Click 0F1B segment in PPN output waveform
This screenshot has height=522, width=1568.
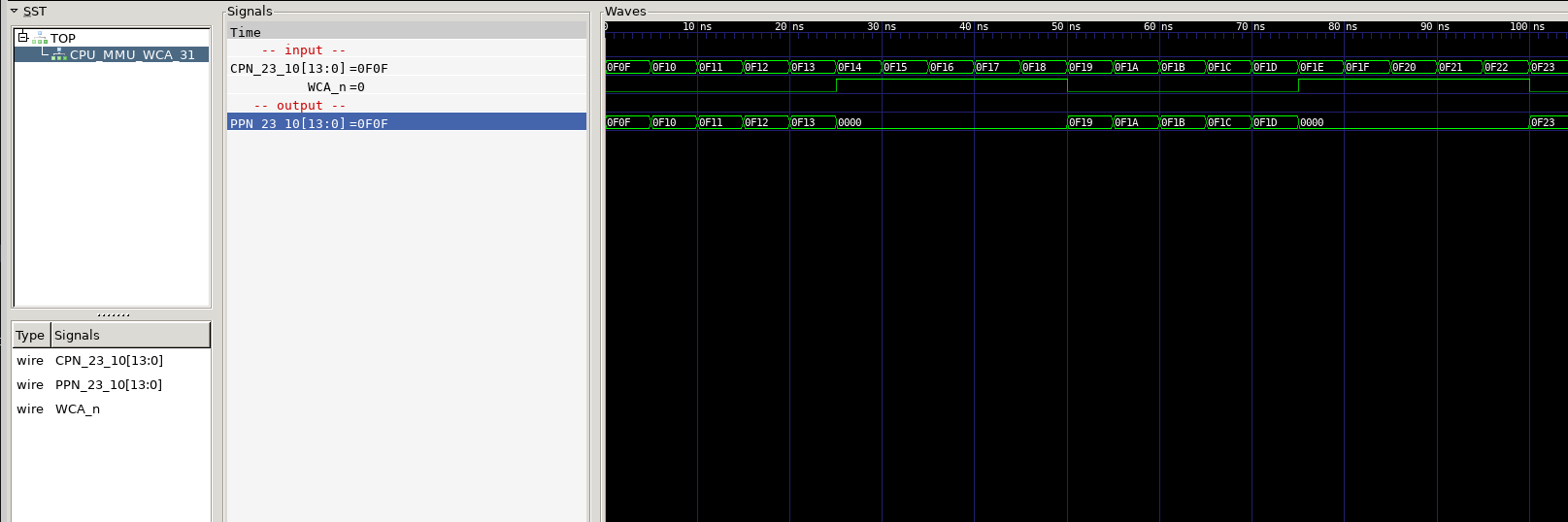pos(1182,122)
